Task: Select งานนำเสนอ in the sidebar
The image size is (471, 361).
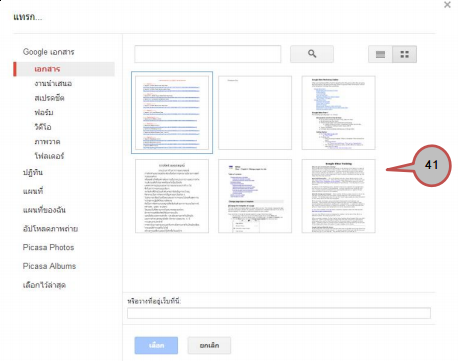Action: [x=53, y=83]
